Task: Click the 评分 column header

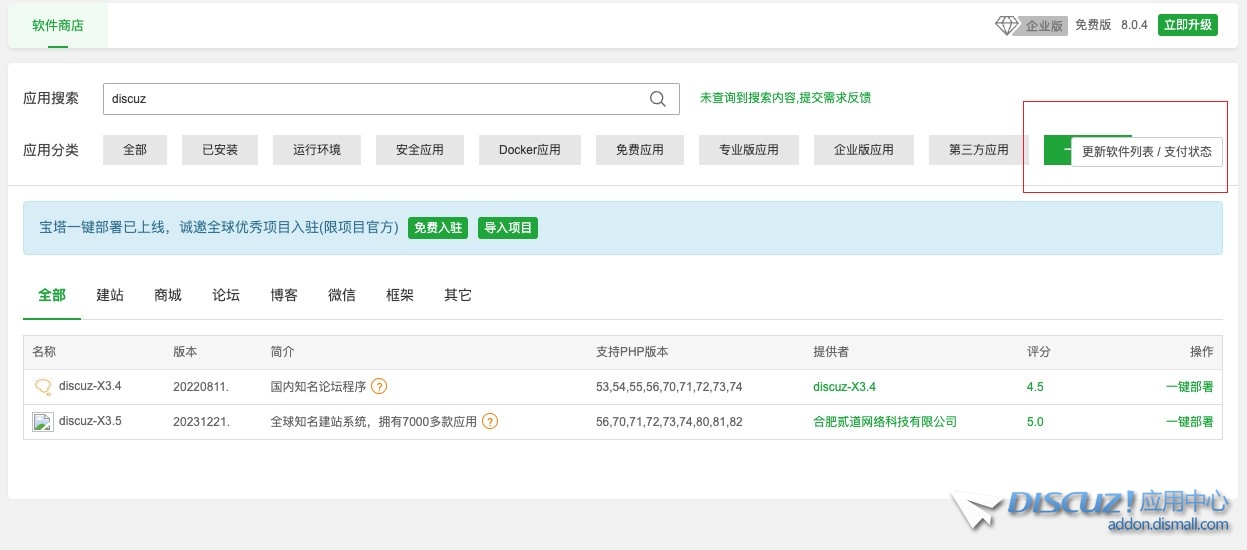Action: point(1038,352)
